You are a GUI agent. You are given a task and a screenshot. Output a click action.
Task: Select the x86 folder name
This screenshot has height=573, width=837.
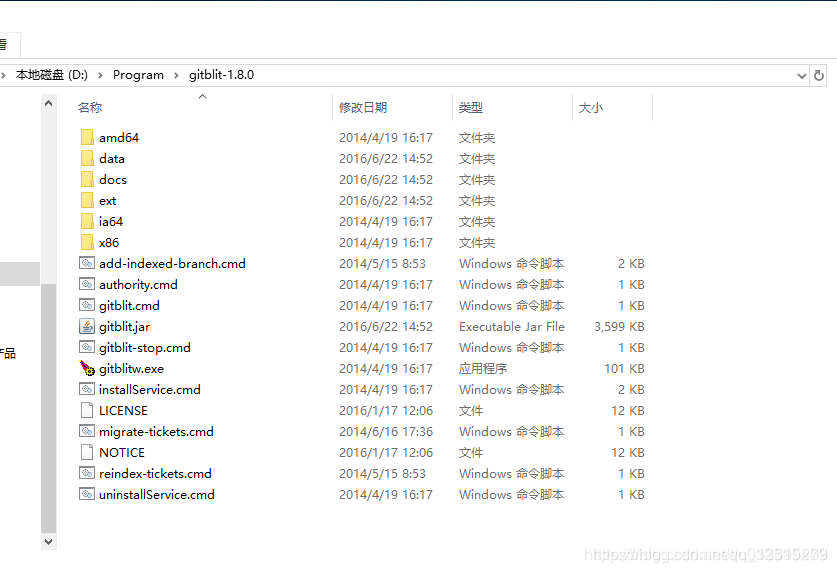coord(109,242)
